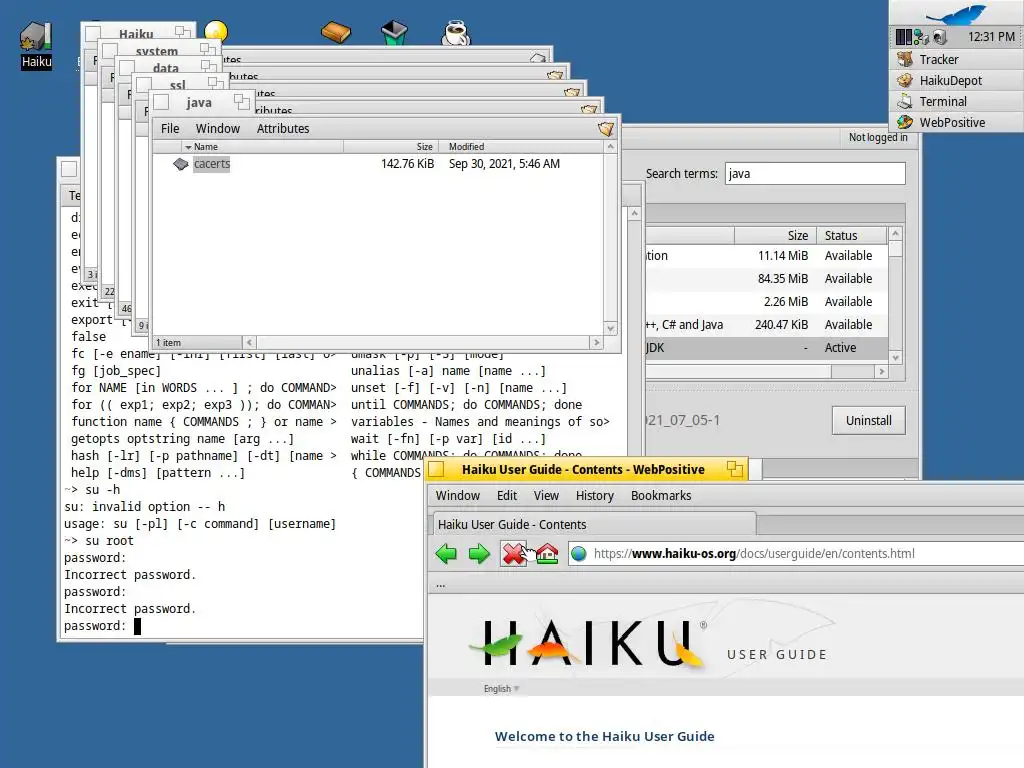Open the History menu in WebPositive
The width and height of the screenshot is (1024, 768).
click(x=594, y=496)
